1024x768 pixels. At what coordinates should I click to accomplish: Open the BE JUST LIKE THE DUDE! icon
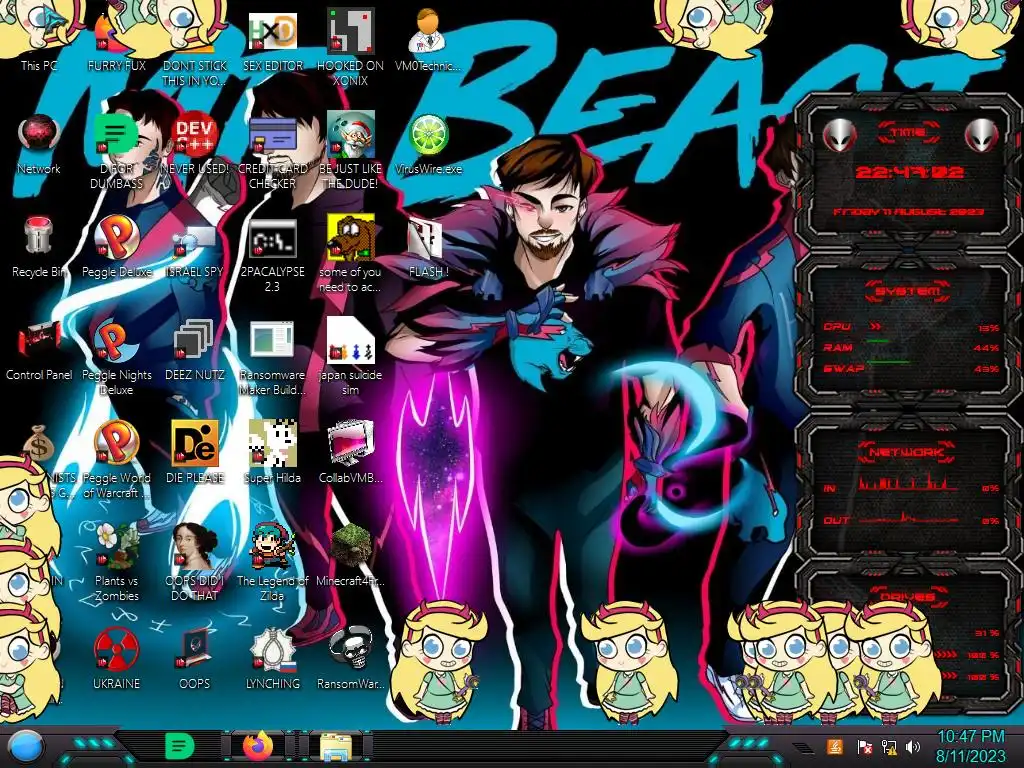coord(350,150)
